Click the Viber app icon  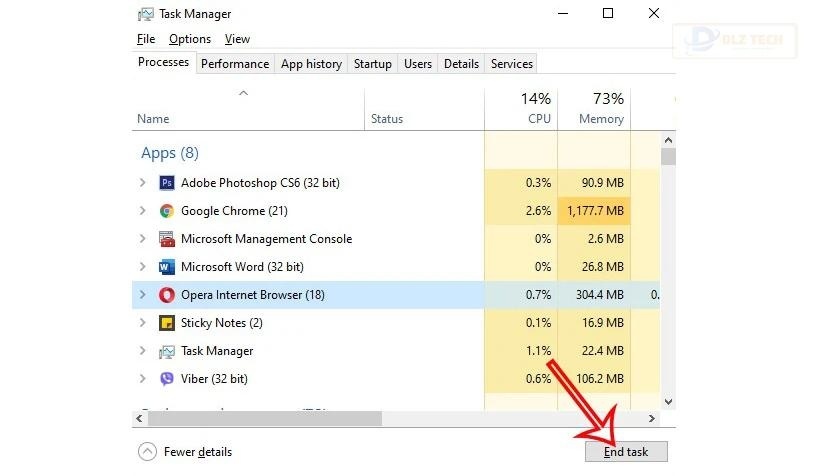click(x=167, y=379)
